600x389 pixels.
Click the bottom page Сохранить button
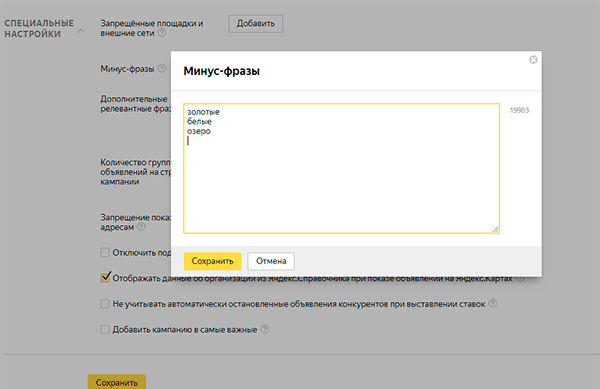pos(117,382)
